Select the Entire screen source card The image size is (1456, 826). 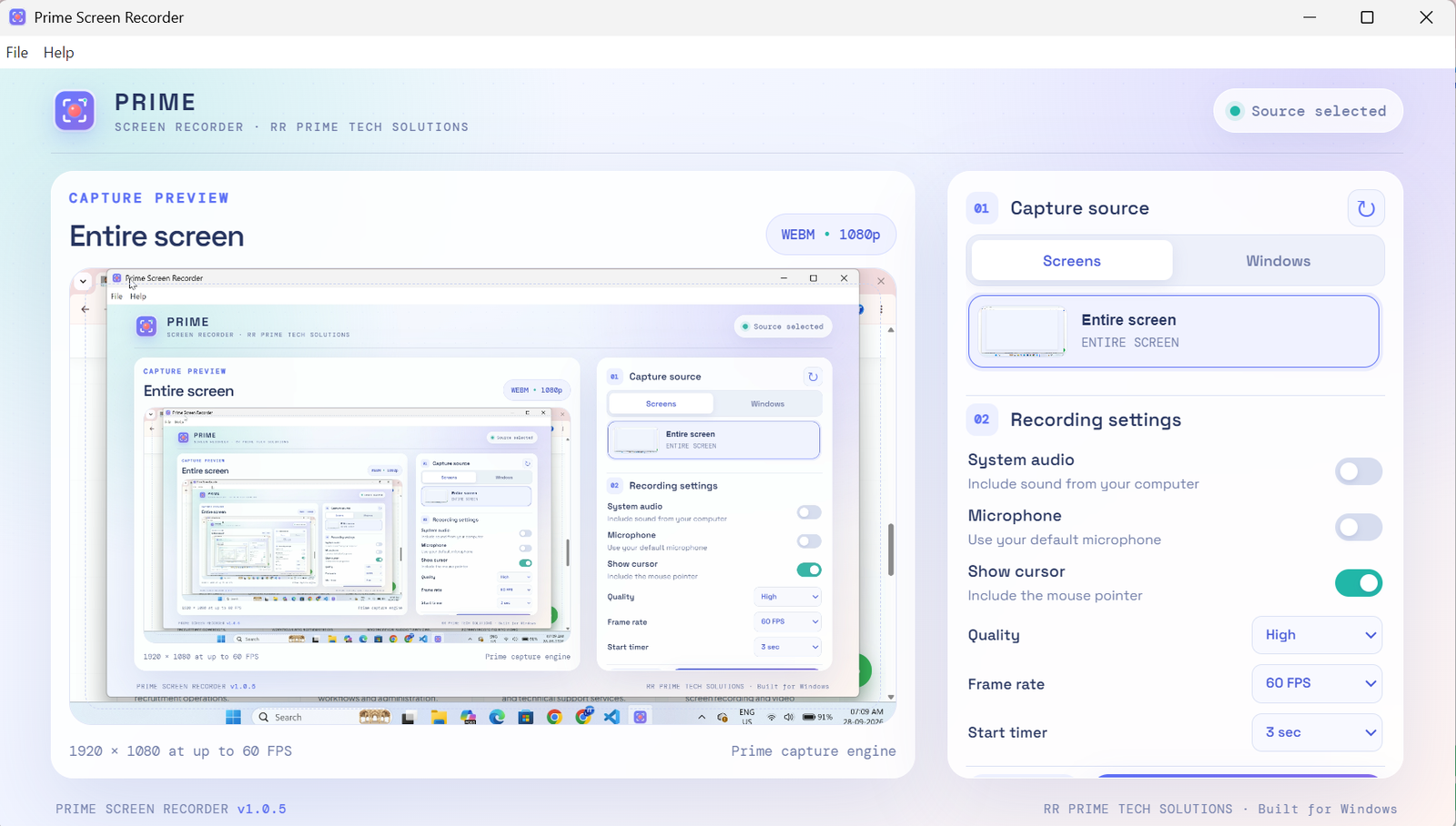click(x=1174, y=331)
